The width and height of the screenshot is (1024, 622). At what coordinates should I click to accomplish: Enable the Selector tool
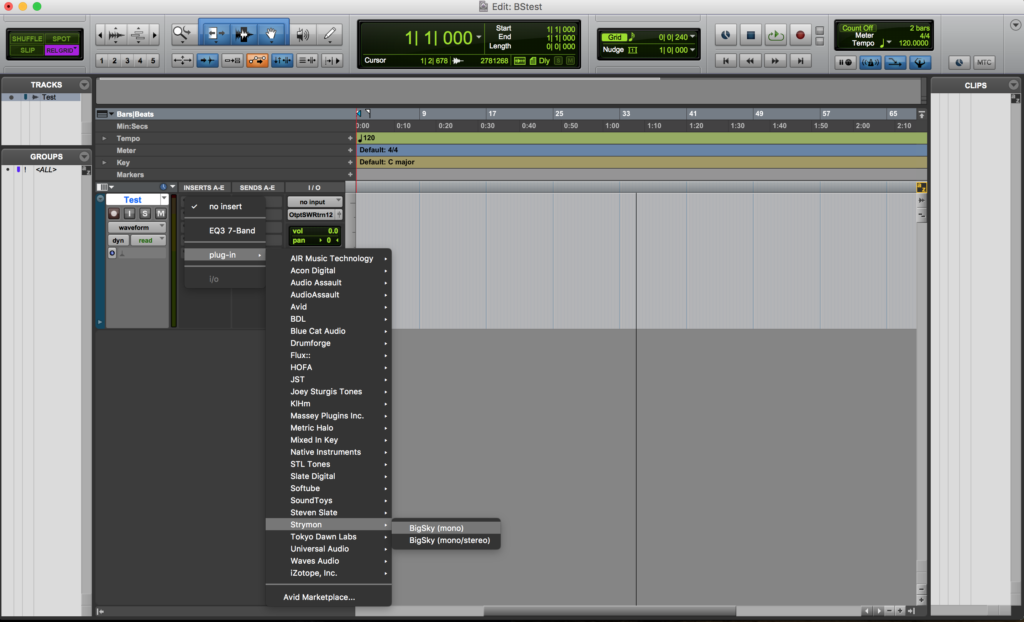point(243,34)
